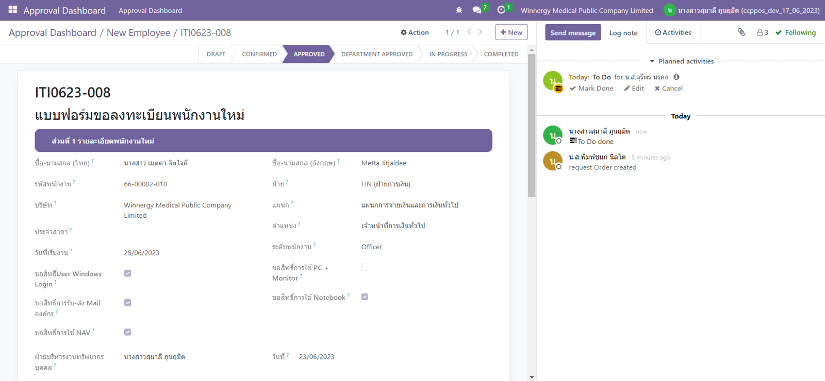
Task: Open the Activities tab
Action: (673, 32)
